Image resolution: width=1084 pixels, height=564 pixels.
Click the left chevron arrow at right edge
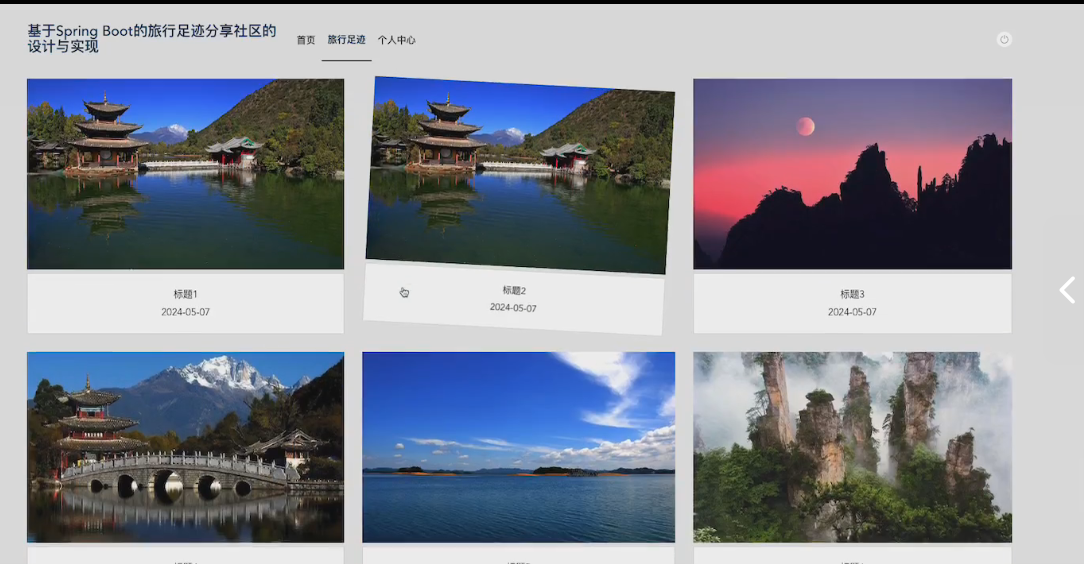1067,290
